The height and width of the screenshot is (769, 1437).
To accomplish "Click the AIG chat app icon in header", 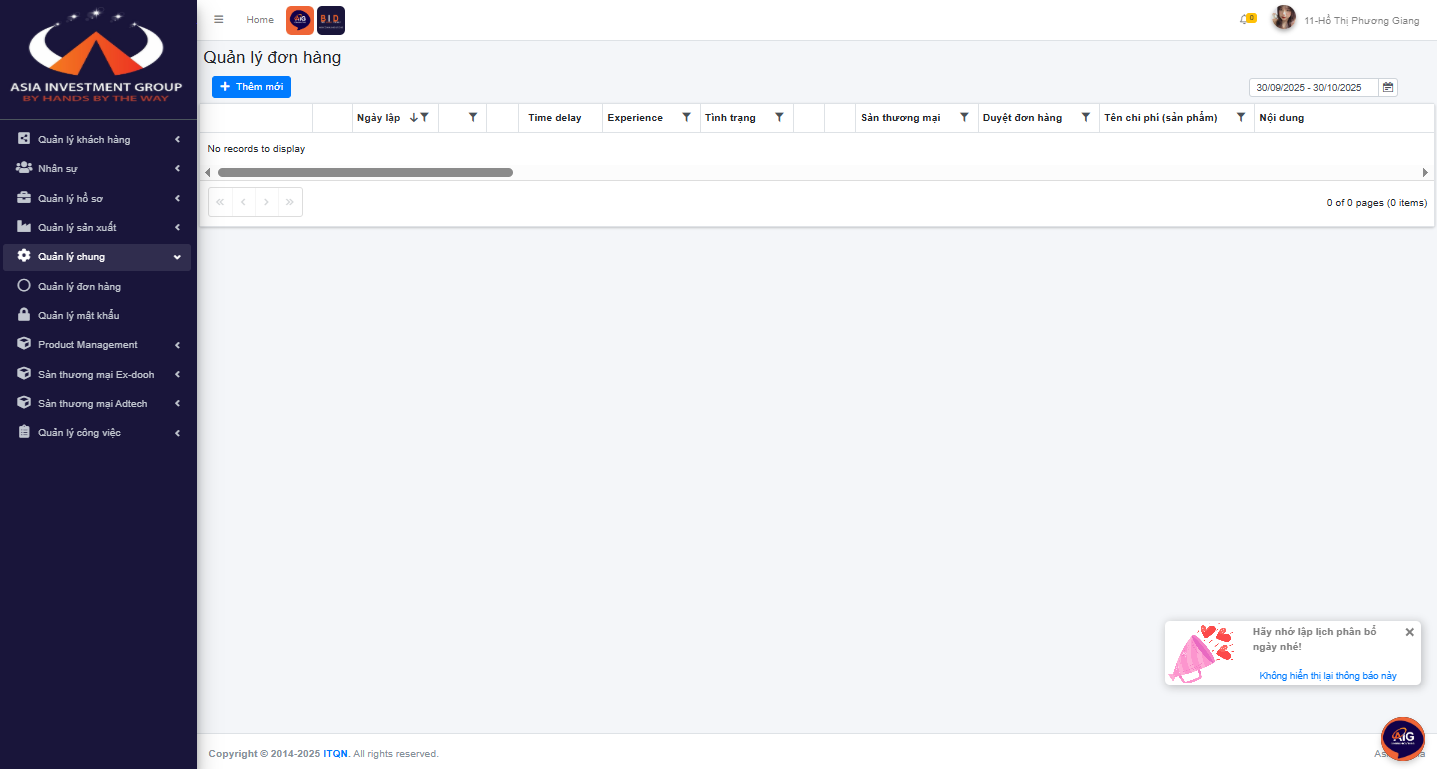I will click(300, 20).
